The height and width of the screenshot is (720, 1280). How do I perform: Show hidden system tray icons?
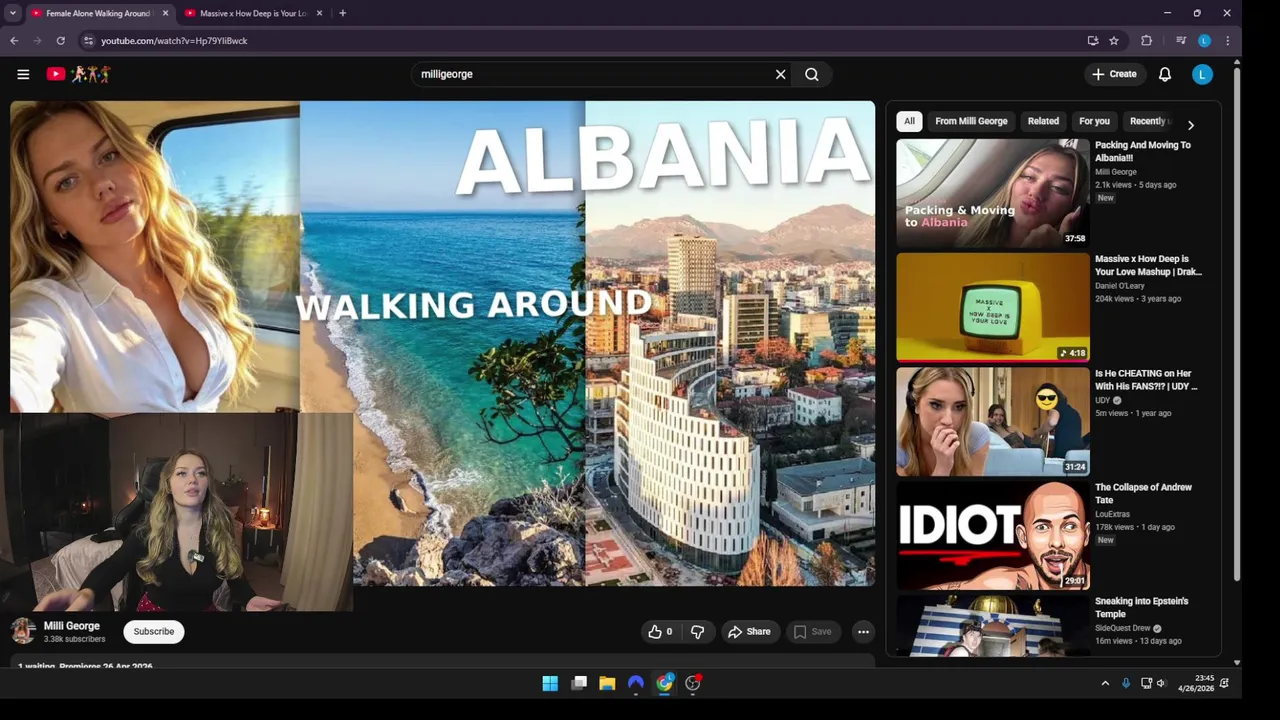click(x=1105, y=683)
